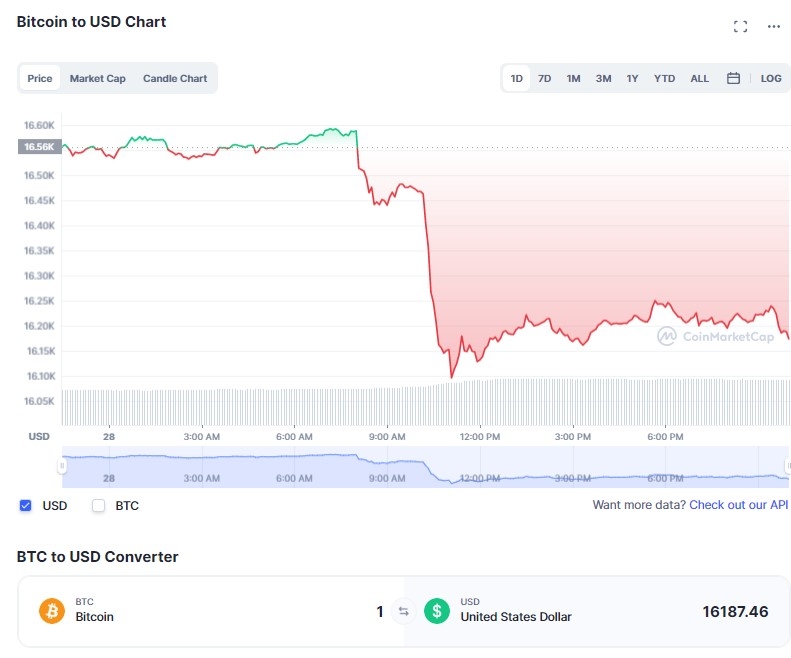Select the 7D time range
The width and height of the screenshot is (791, 658).
(544, 78)
